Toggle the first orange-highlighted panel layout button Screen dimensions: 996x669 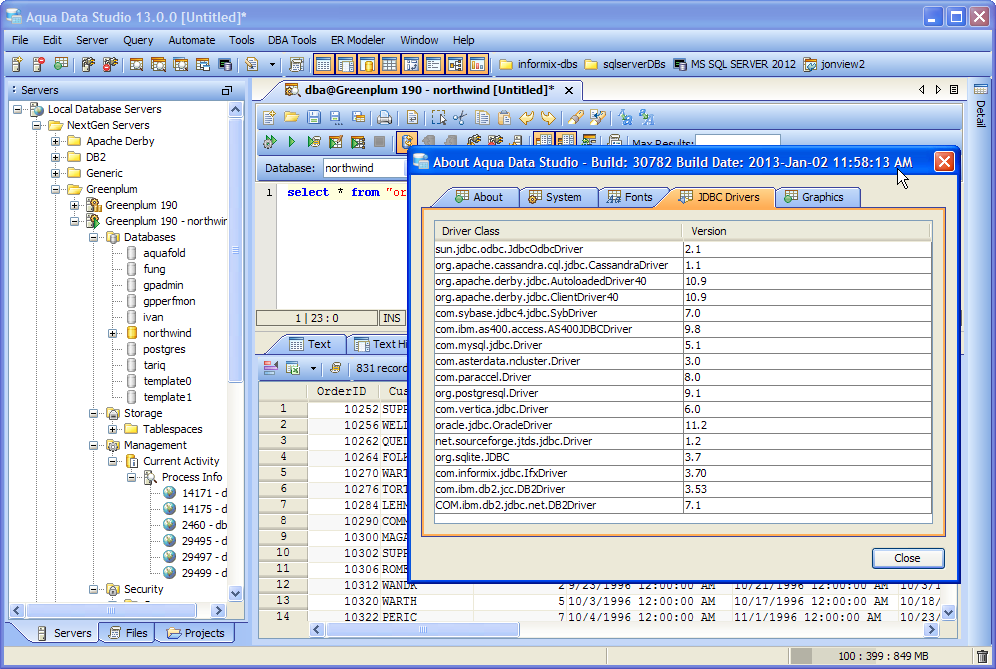click(x=323, y=64)
